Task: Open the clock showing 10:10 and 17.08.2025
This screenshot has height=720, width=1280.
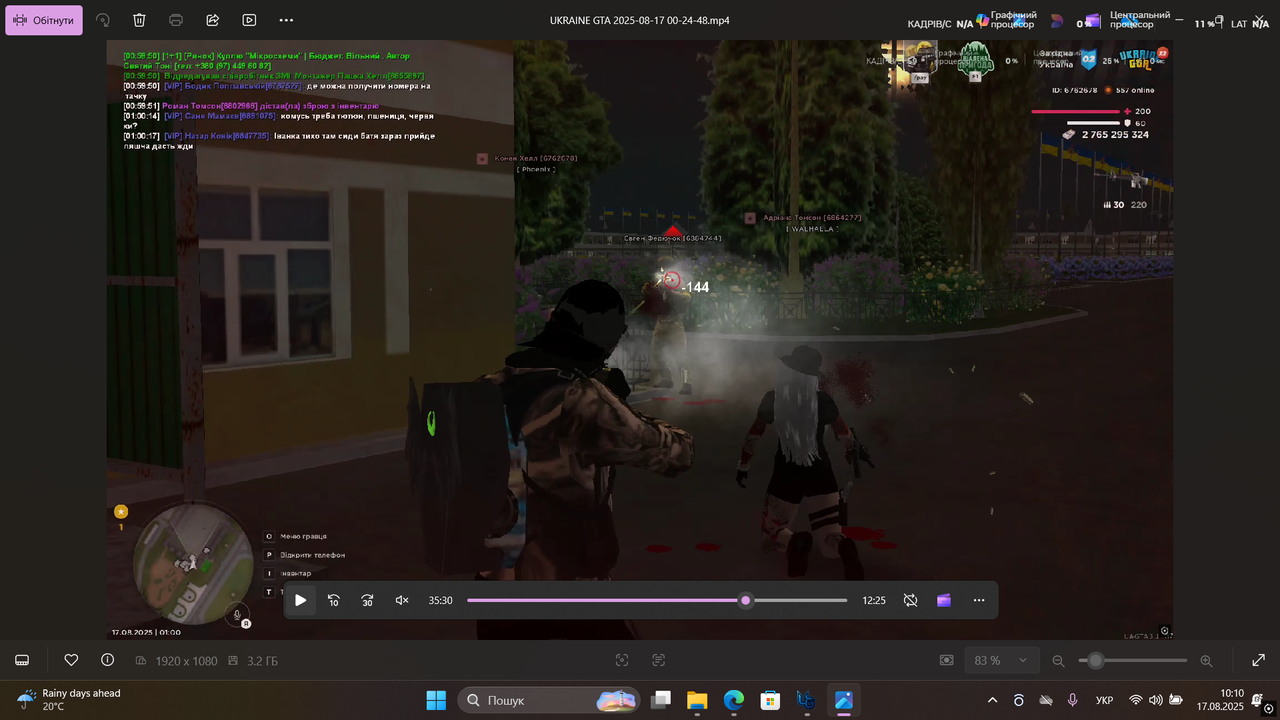Action: [1220, 700]
